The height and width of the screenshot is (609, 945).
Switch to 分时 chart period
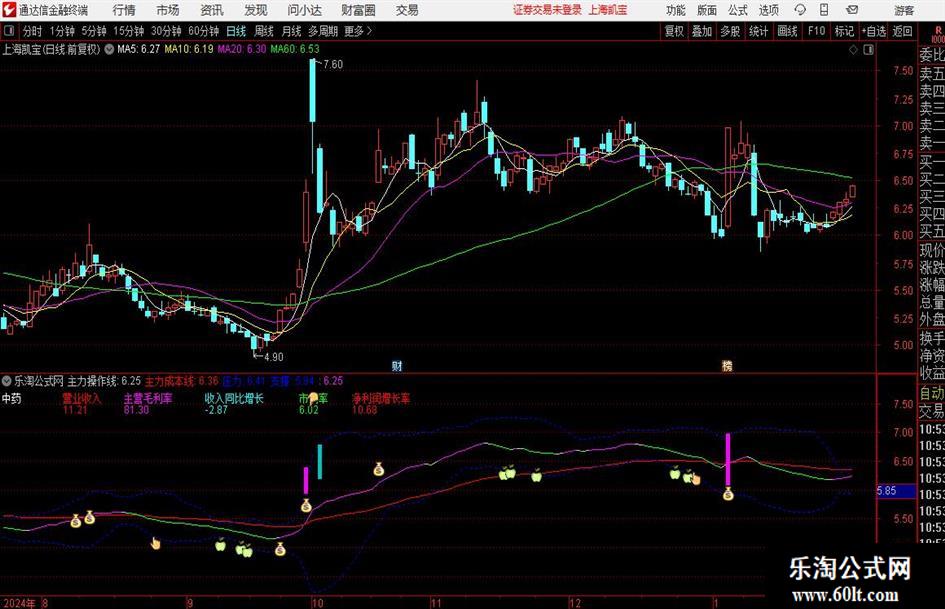(33, 31)
